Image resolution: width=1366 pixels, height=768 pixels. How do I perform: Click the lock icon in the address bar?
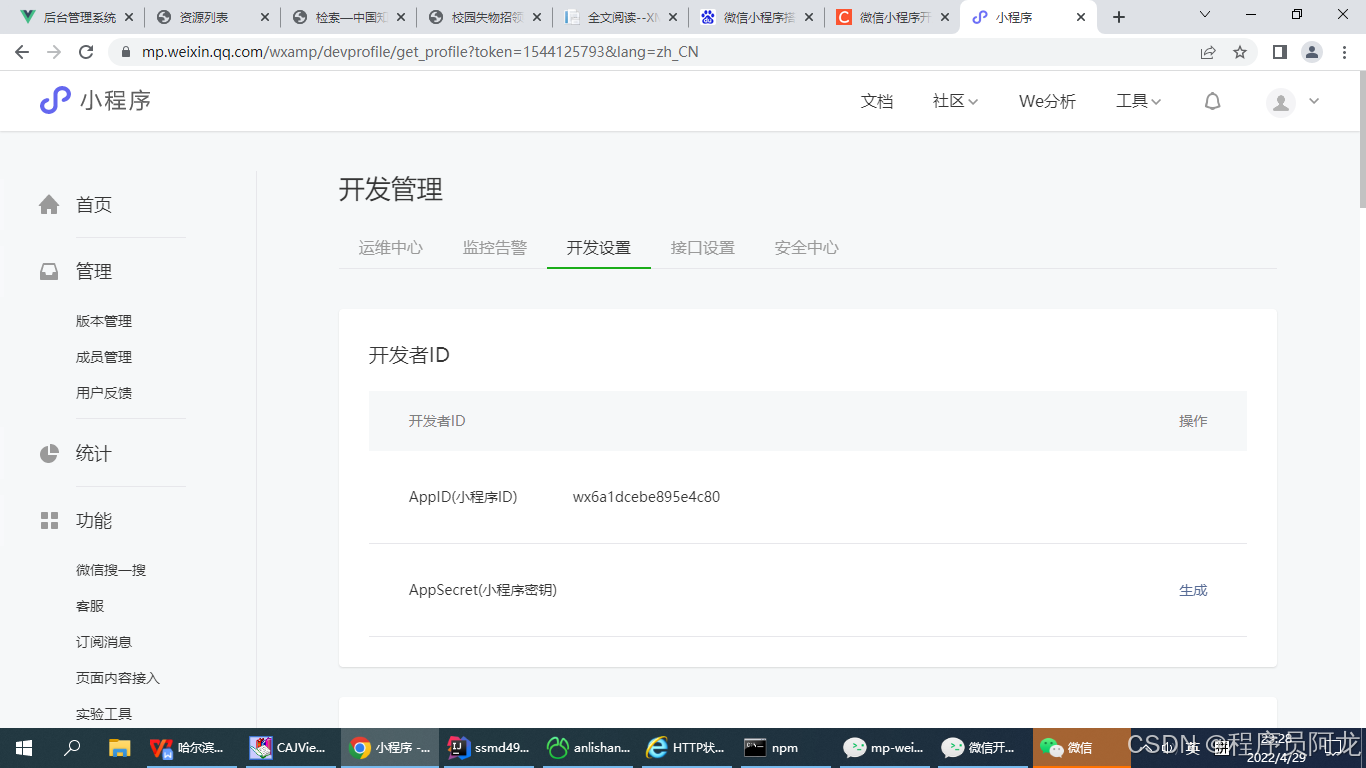point(126,52)
